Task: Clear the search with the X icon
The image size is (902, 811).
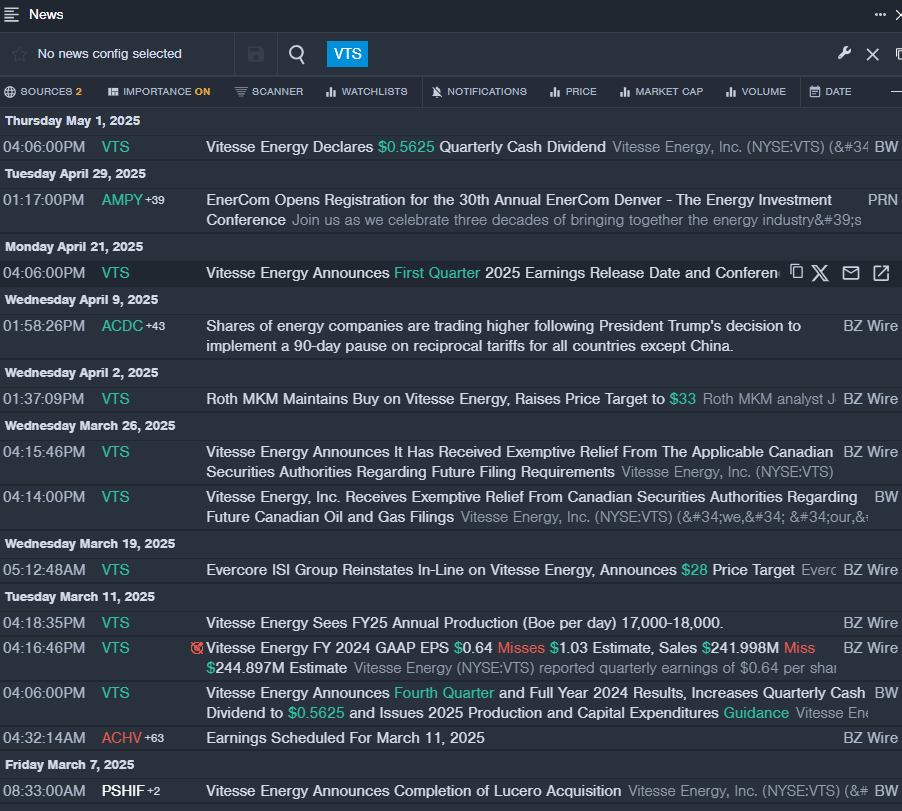Action: [x=872, y=54]
